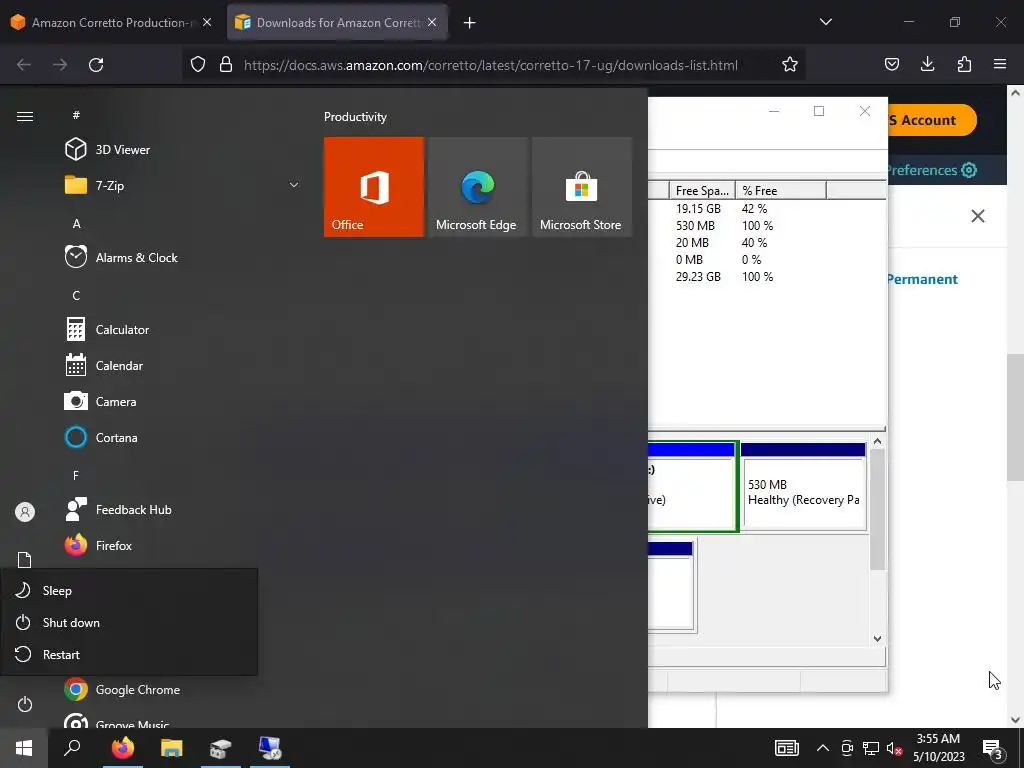Switch to Disk Management taskbar icon

(221, 748)
